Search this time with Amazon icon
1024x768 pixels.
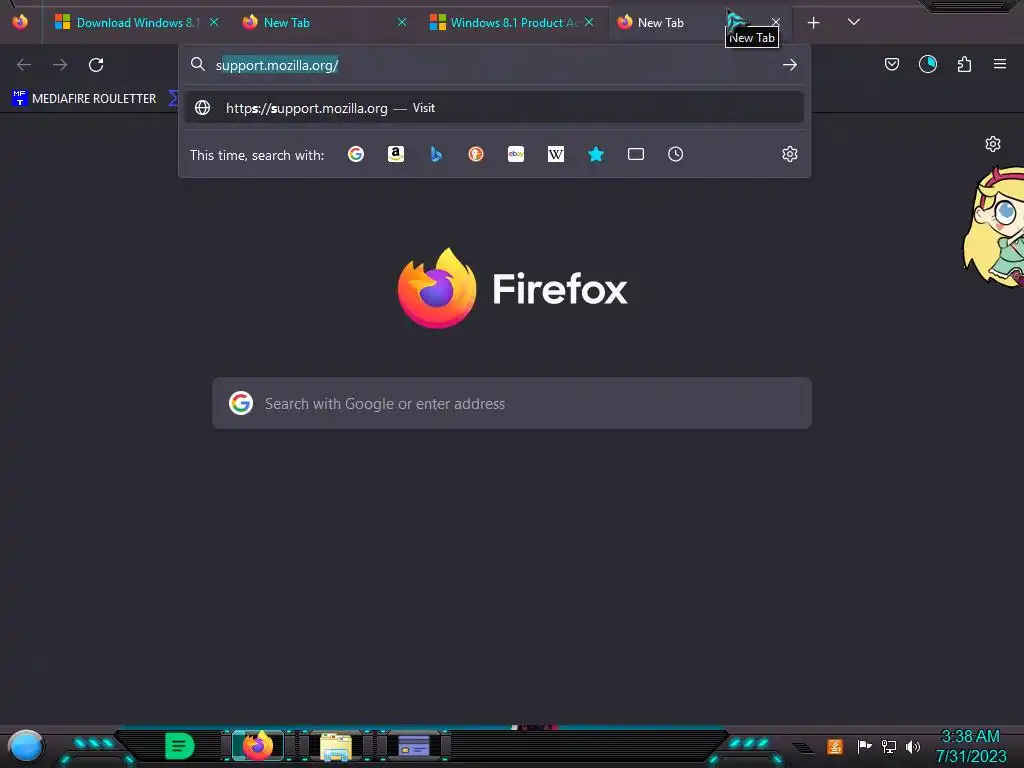(x=396, y=154)
